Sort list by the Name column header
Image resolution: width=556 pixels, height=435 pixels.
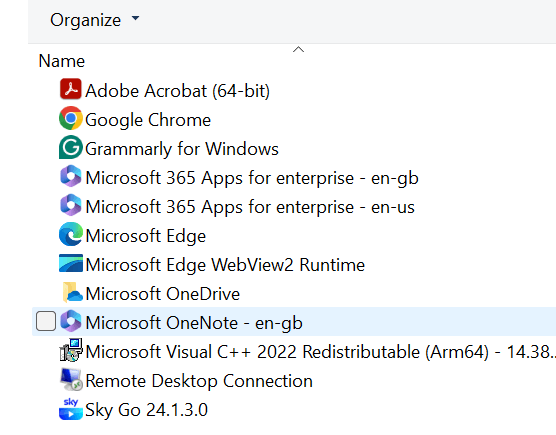pos(62,61)
